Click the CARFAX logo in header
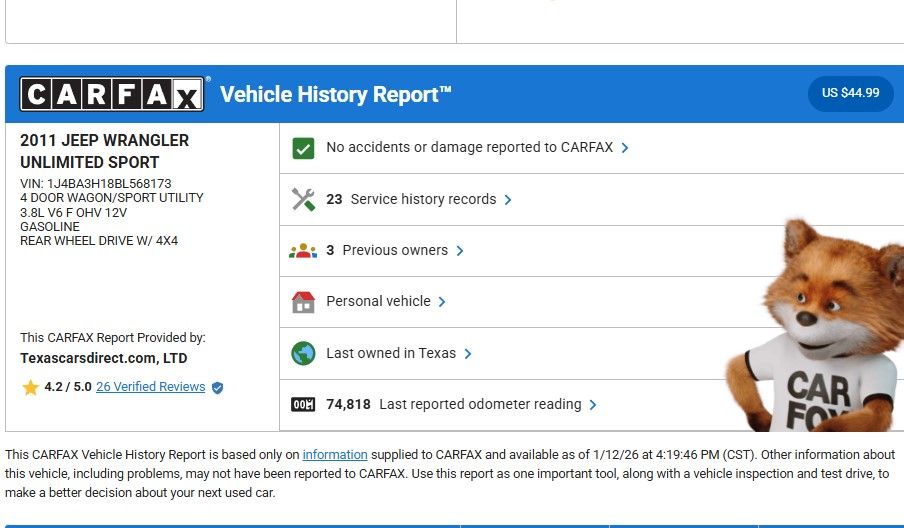Screen dimensions: 904x528 112,94
